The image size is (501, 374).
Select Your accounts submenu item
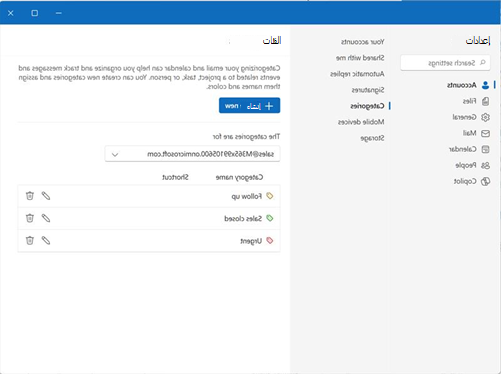pos(363,42)
